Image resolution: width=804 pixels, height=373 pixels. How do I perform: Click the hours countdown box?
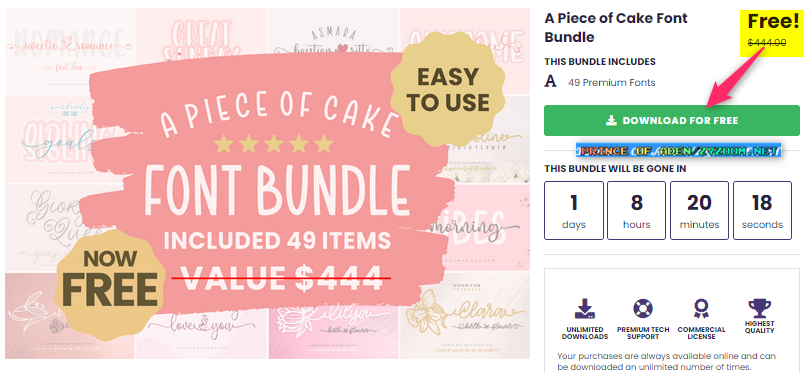tap(636, 210)
